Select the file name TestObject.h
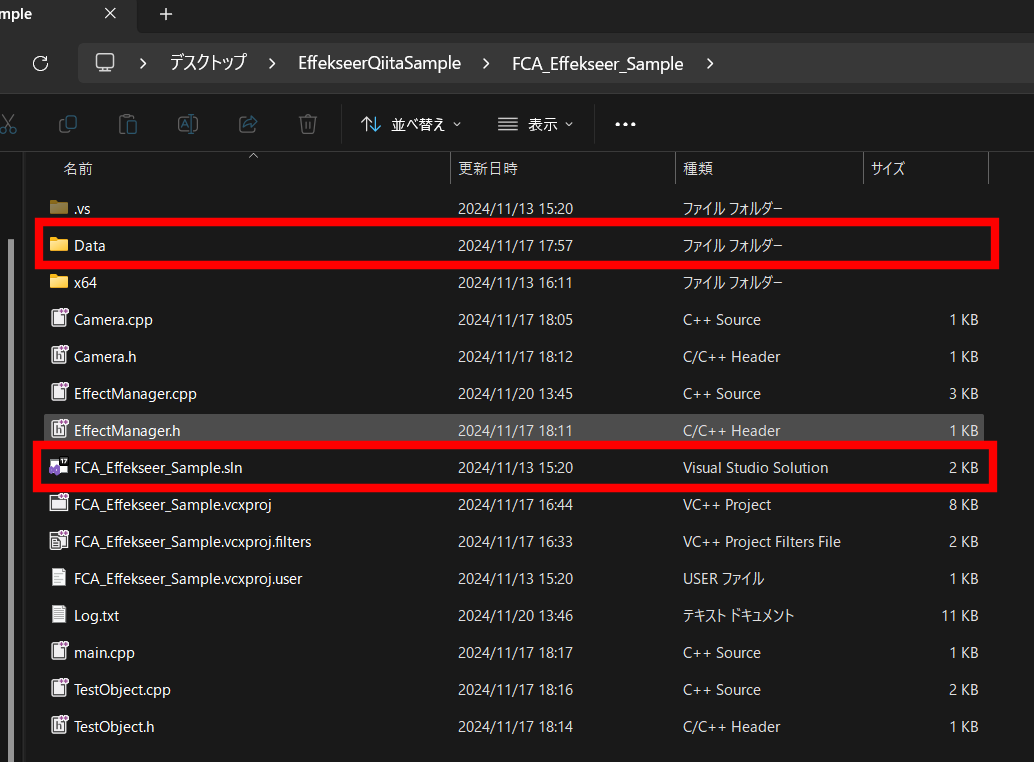1034x762 pixels. tap(114, 726)
